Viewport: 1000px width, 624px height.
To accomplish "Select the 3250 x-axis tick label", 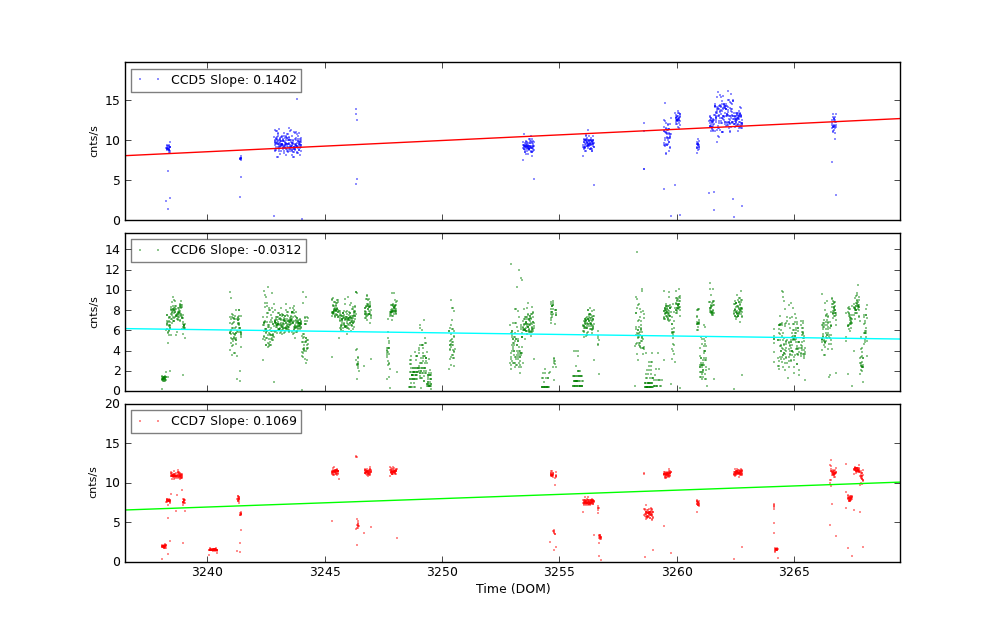I will pyautogui.click(x=442, y=572).
